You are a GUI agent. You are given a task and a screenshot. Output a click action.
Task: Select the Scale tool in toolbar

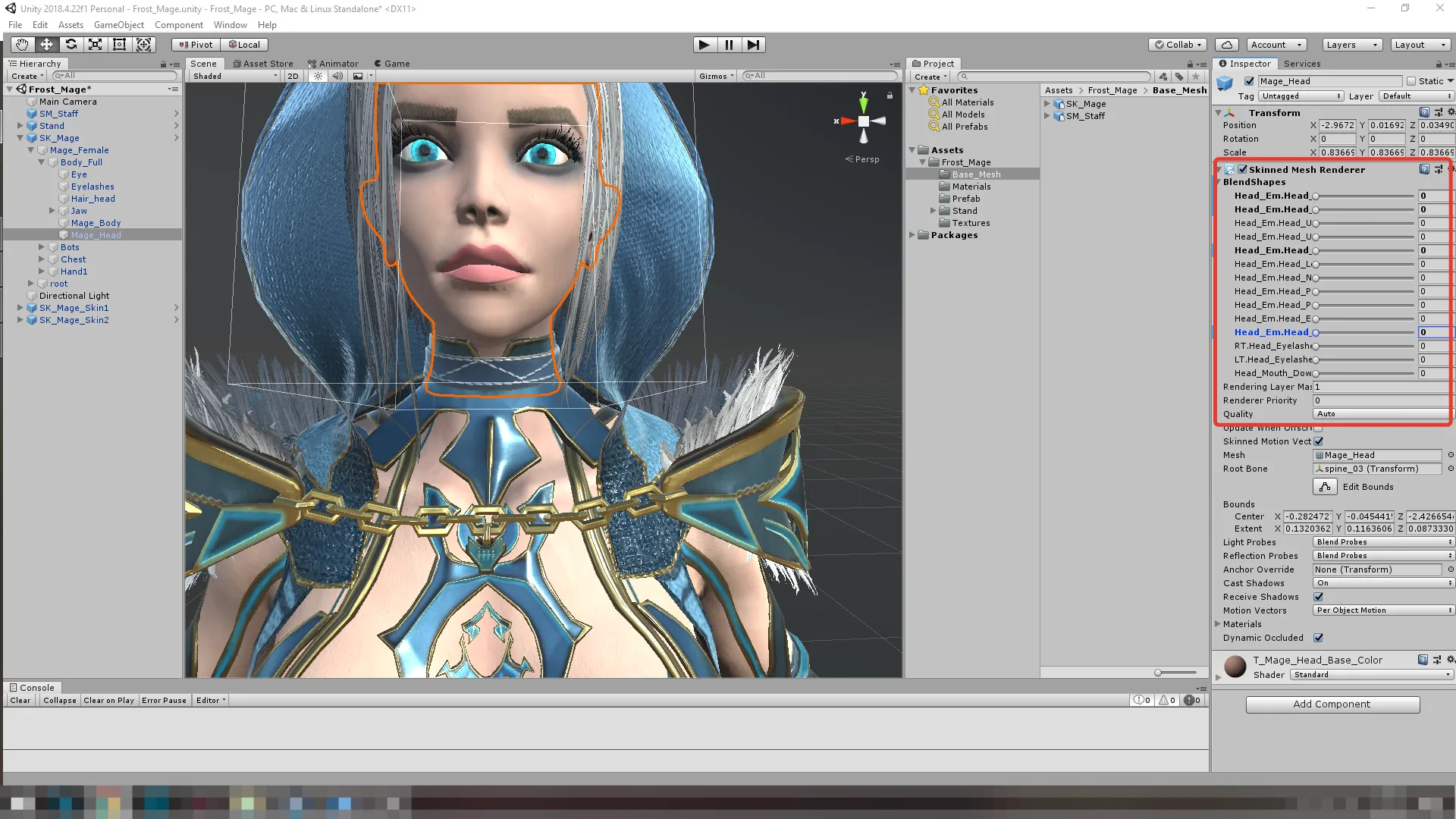pos(95,45)
